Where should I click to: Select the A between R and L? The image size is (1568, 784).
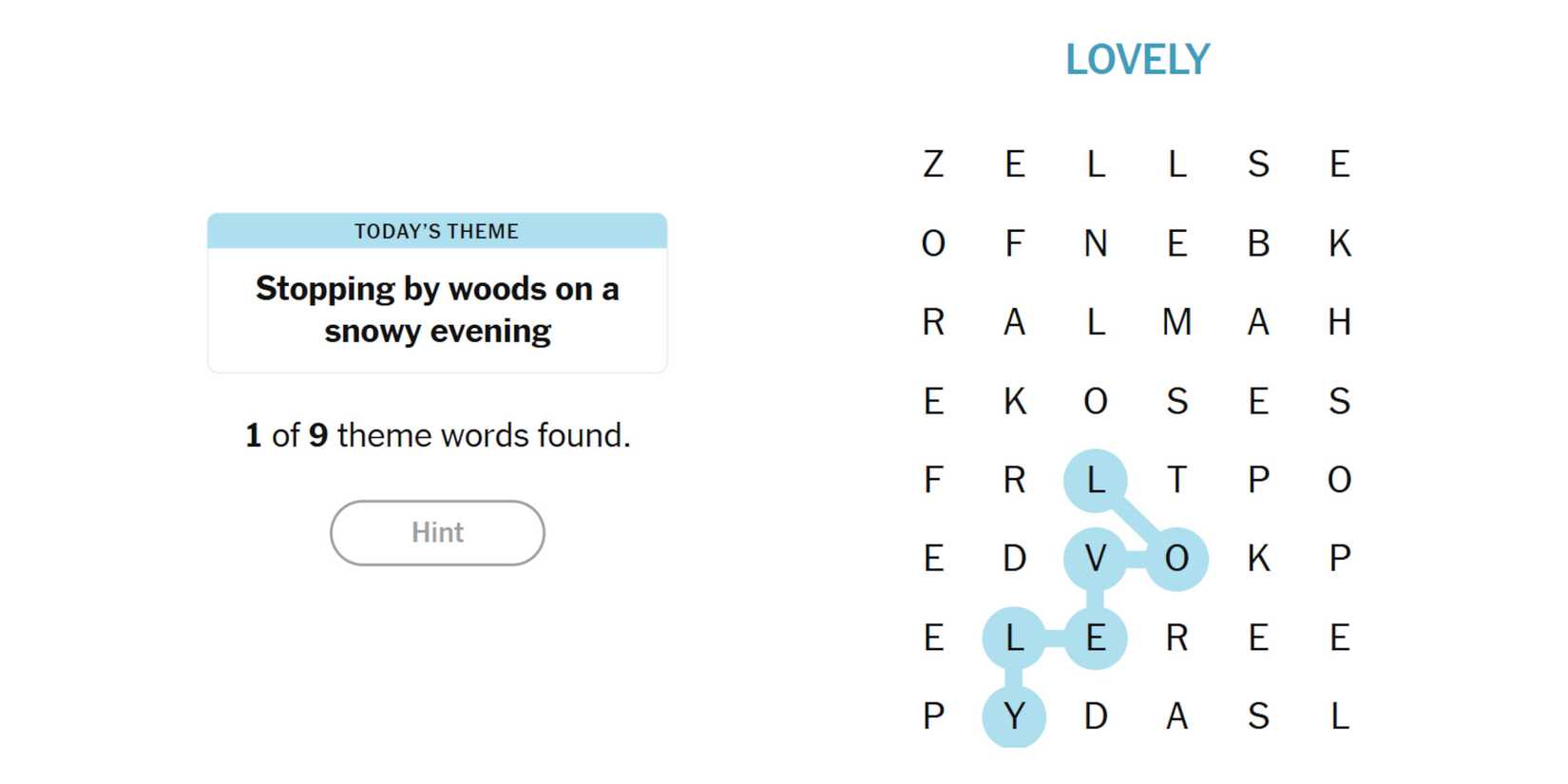1014,322
